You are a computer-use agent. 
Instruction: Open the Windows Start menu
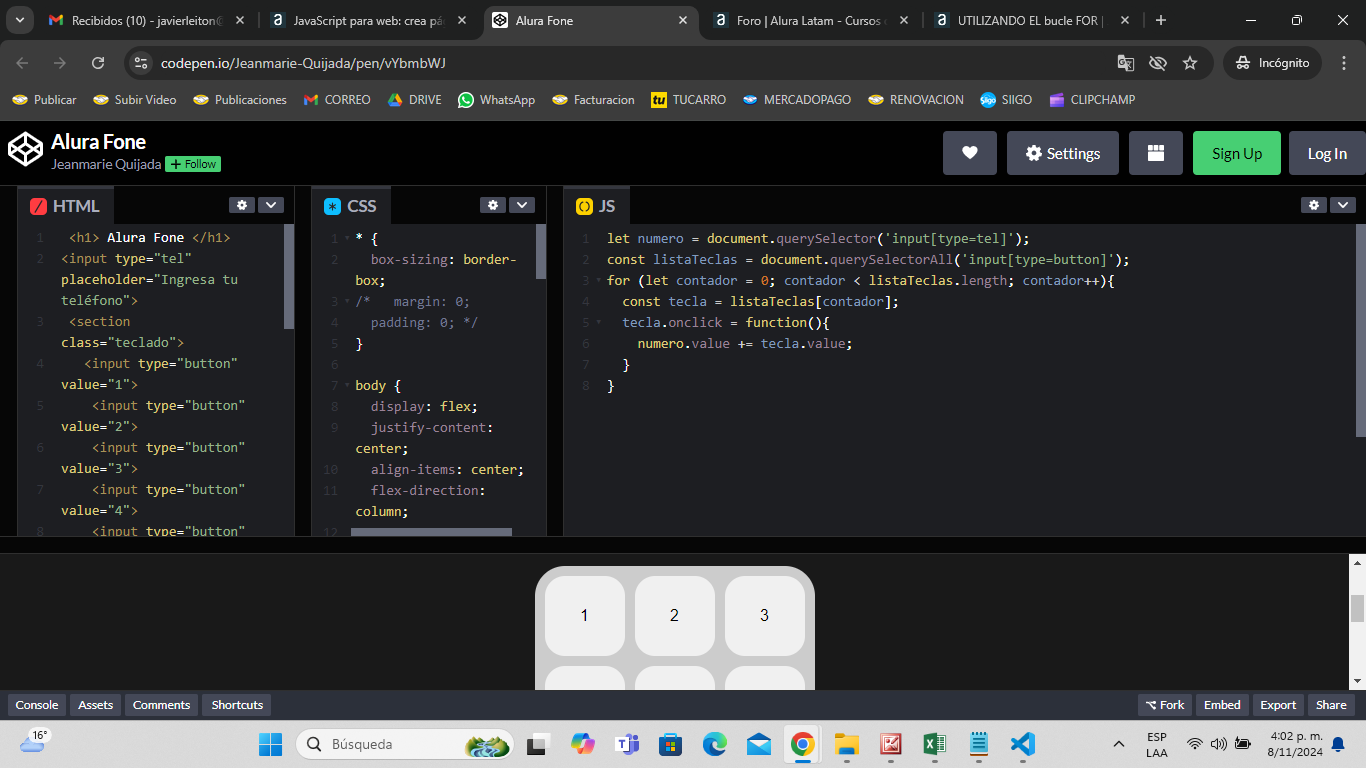[x=270, y=744]
